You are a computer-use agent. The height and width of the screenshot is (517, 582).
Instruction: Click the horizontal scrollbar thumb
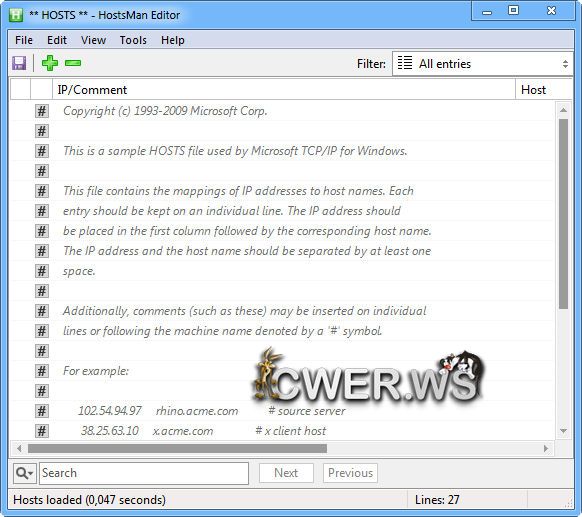[x=177, y=448]
